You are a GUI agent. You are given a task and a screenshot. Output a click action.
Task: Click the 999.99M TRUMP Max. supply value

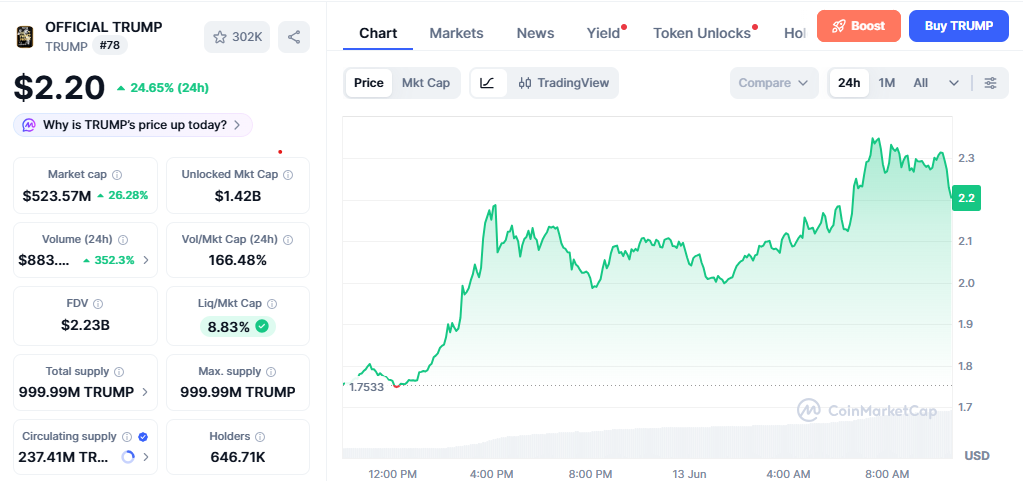click(x=237, y=392)
